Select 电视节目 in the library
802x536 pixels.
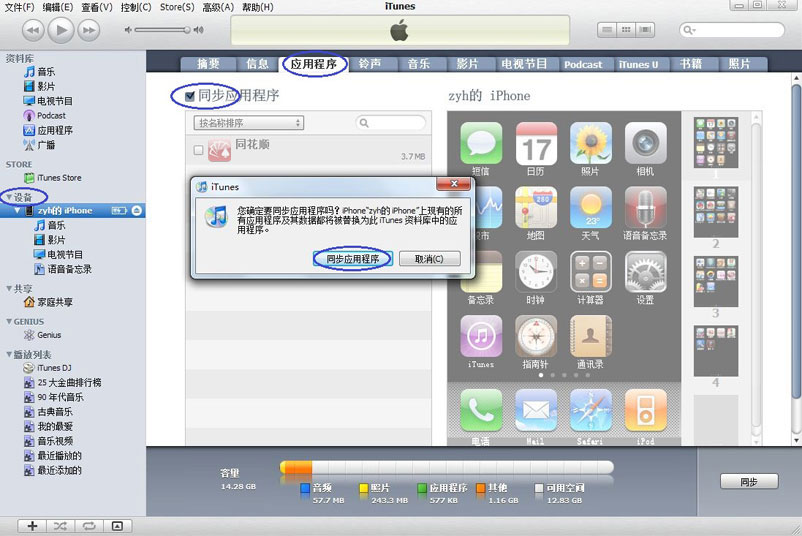point(49,101)
